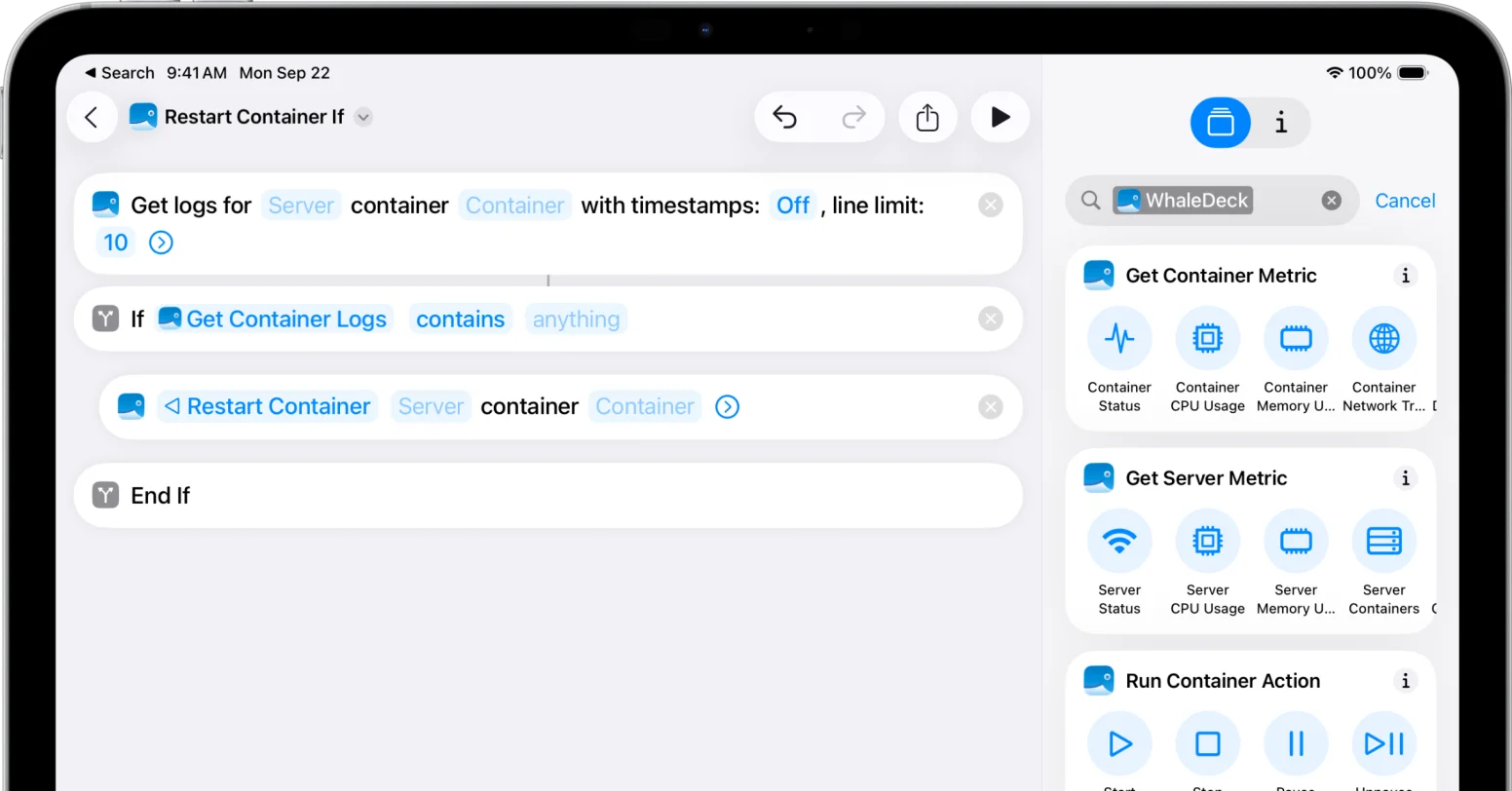Select the Pause container action icon

1296,743
